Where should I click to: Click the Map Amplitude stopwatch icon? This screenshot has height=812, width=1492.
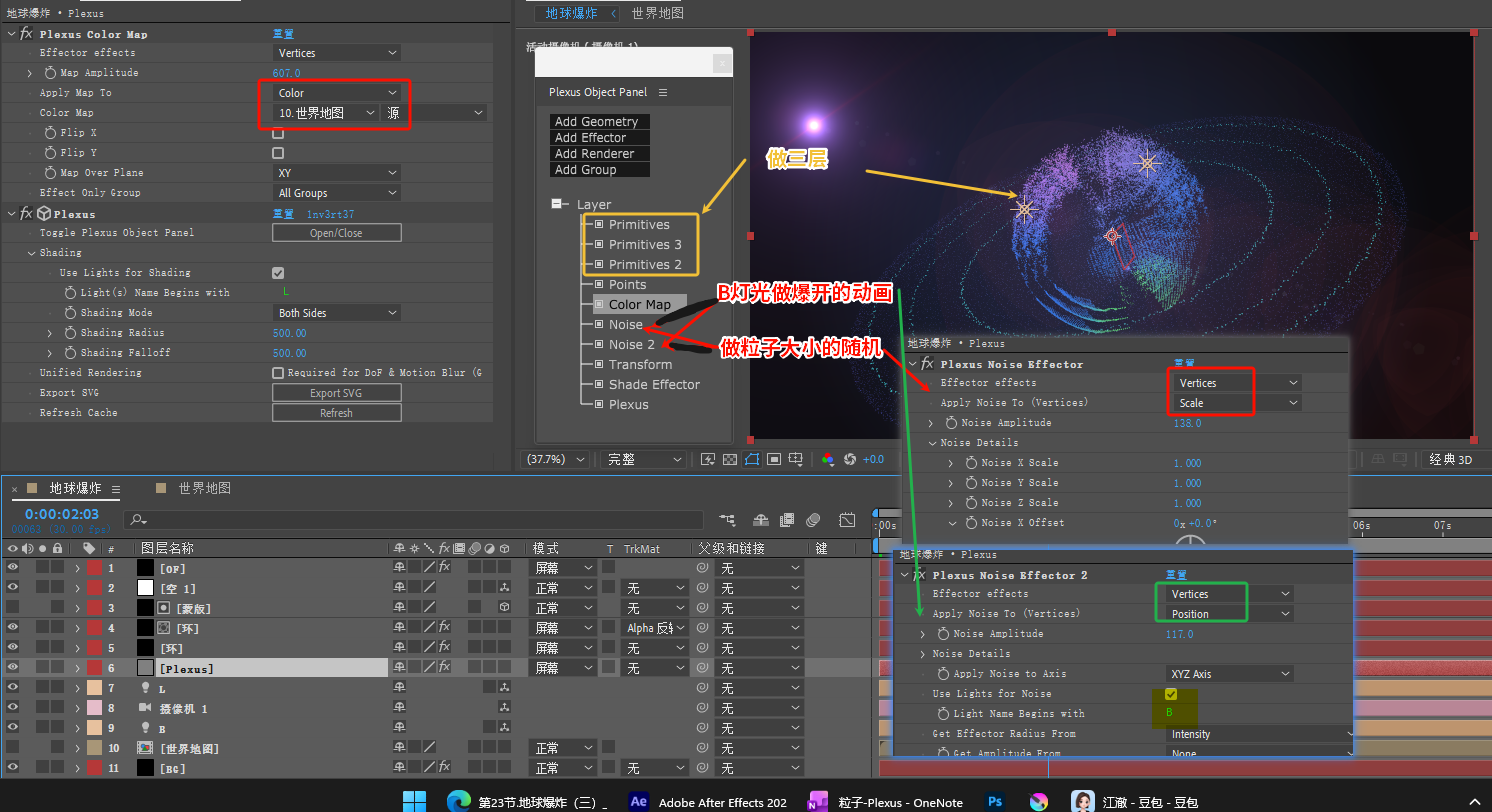pyautogui.click(x=50, y=73)
